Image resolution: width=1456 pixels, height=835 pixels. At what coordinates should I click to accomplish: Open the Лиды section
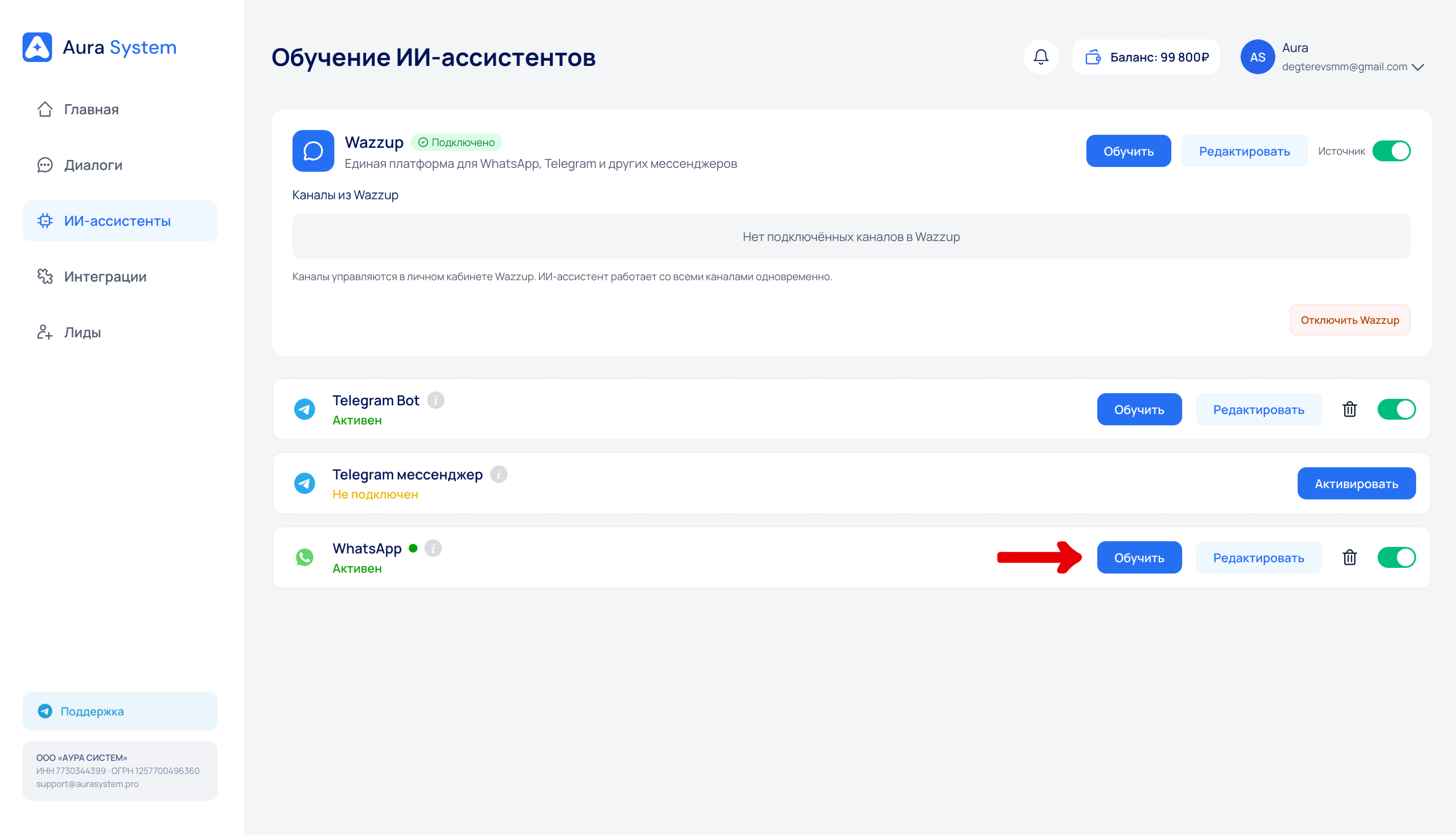click(82, 333)
